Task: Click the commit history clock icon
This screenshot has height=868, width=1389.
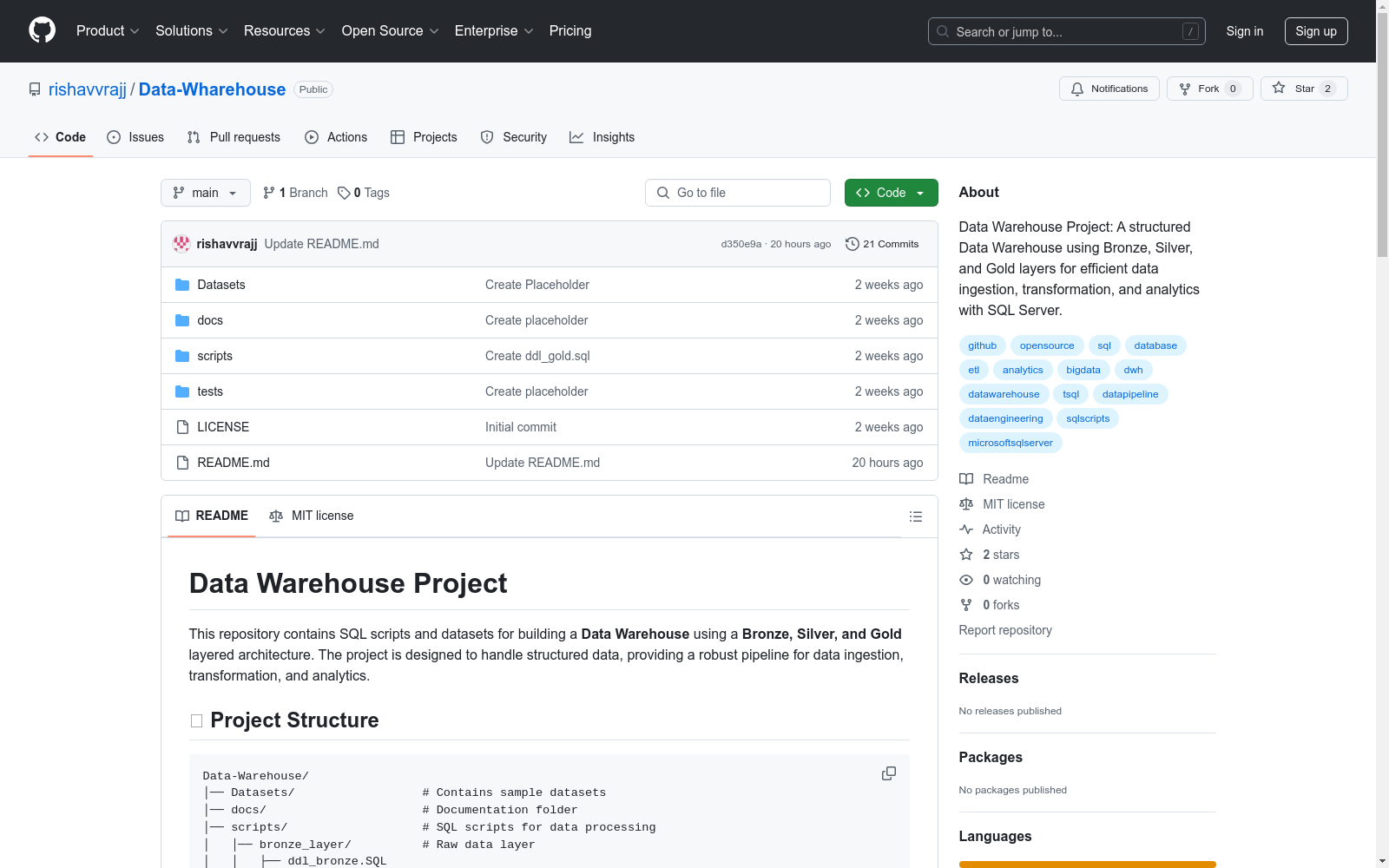Action: pyautogui.click(x=852, y=244)
